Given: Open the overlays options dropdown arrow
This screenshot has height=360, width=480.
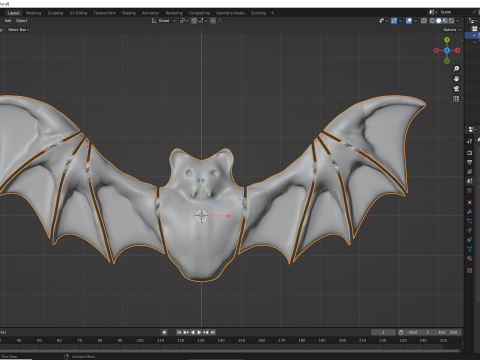Looking at the screenshot, I should 415,21.
